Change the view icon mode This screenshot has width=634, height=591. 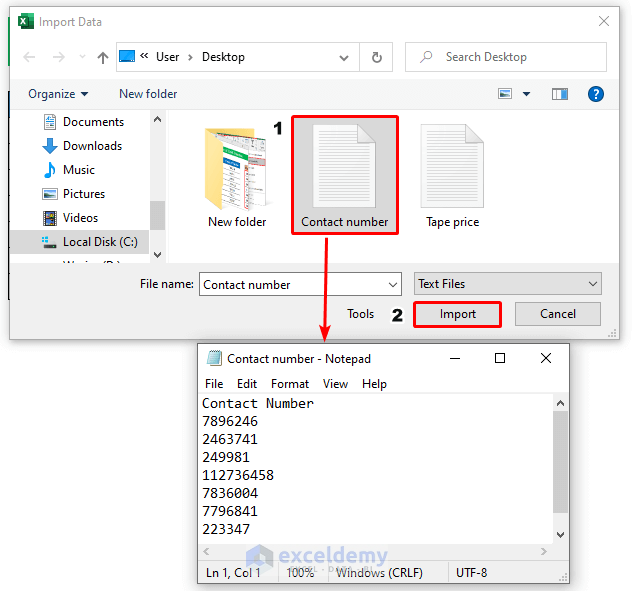click(505, 94)
